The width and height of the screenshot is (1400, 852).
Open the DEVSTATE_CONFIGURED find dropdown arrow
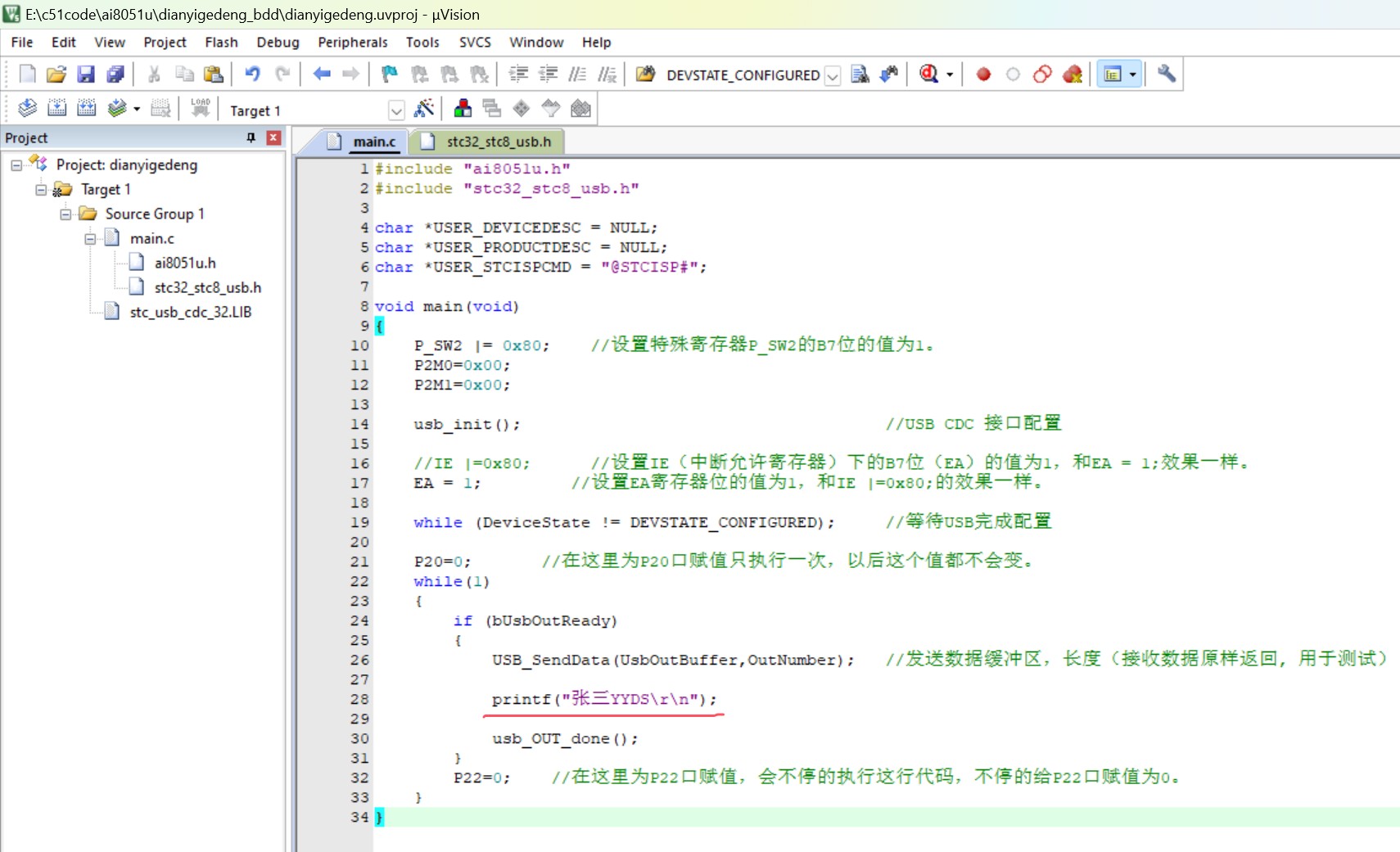(832, 75)
